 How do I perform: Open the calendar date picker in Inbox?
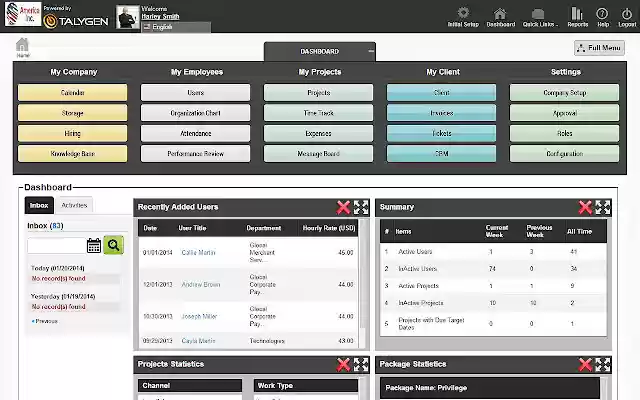pyautogui.click(x=94, y=246)
